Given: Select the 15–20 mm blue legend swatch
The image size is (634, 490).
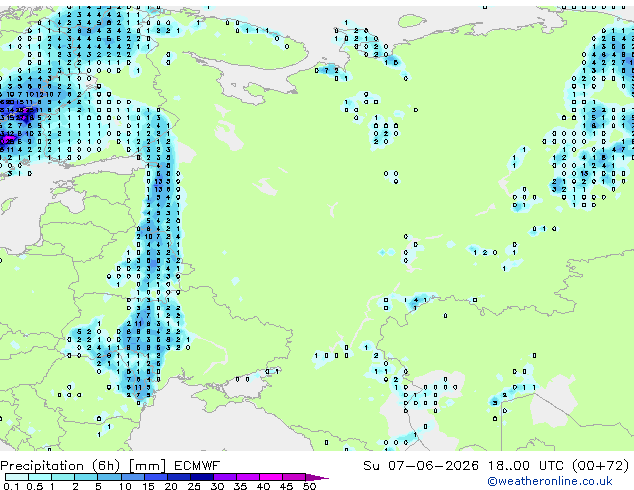Looking at the screenshot, I should [156, 477].
